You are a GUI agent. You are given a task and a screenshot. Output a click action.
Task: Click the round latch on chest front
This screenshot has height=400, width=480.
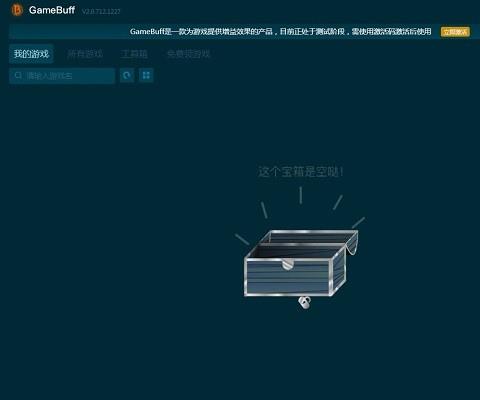[288, 264]
